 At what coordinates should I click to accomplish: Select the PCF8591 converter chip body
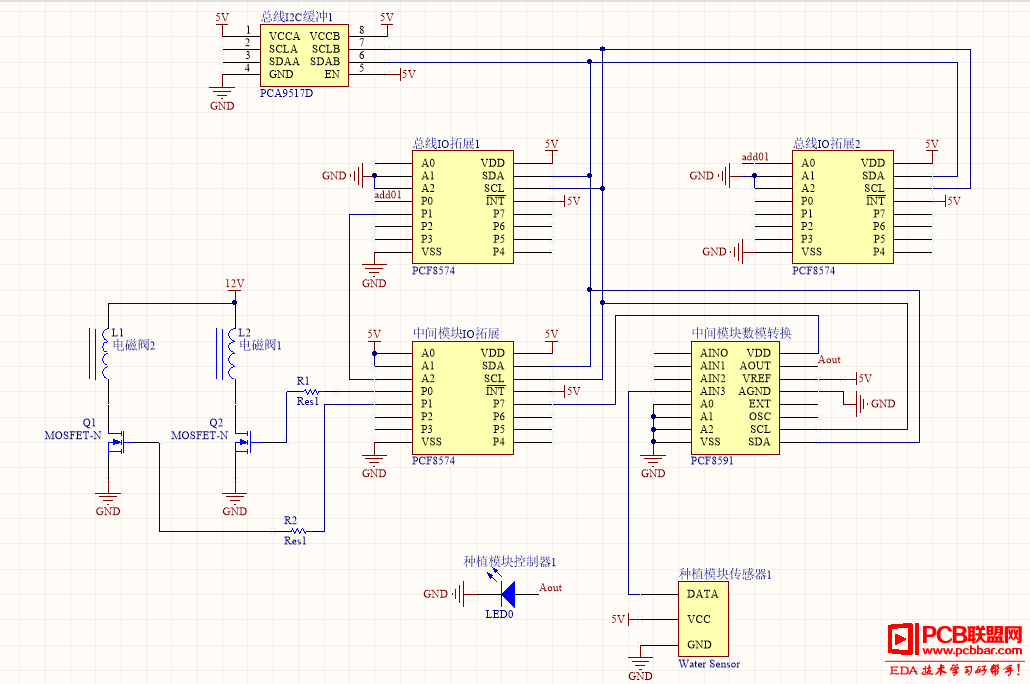(x=735, y=398)
